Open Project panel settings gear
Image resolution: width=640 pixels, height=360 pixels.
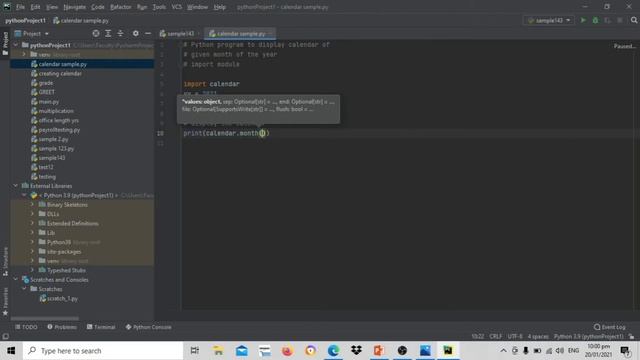click(x=136, y=33)
